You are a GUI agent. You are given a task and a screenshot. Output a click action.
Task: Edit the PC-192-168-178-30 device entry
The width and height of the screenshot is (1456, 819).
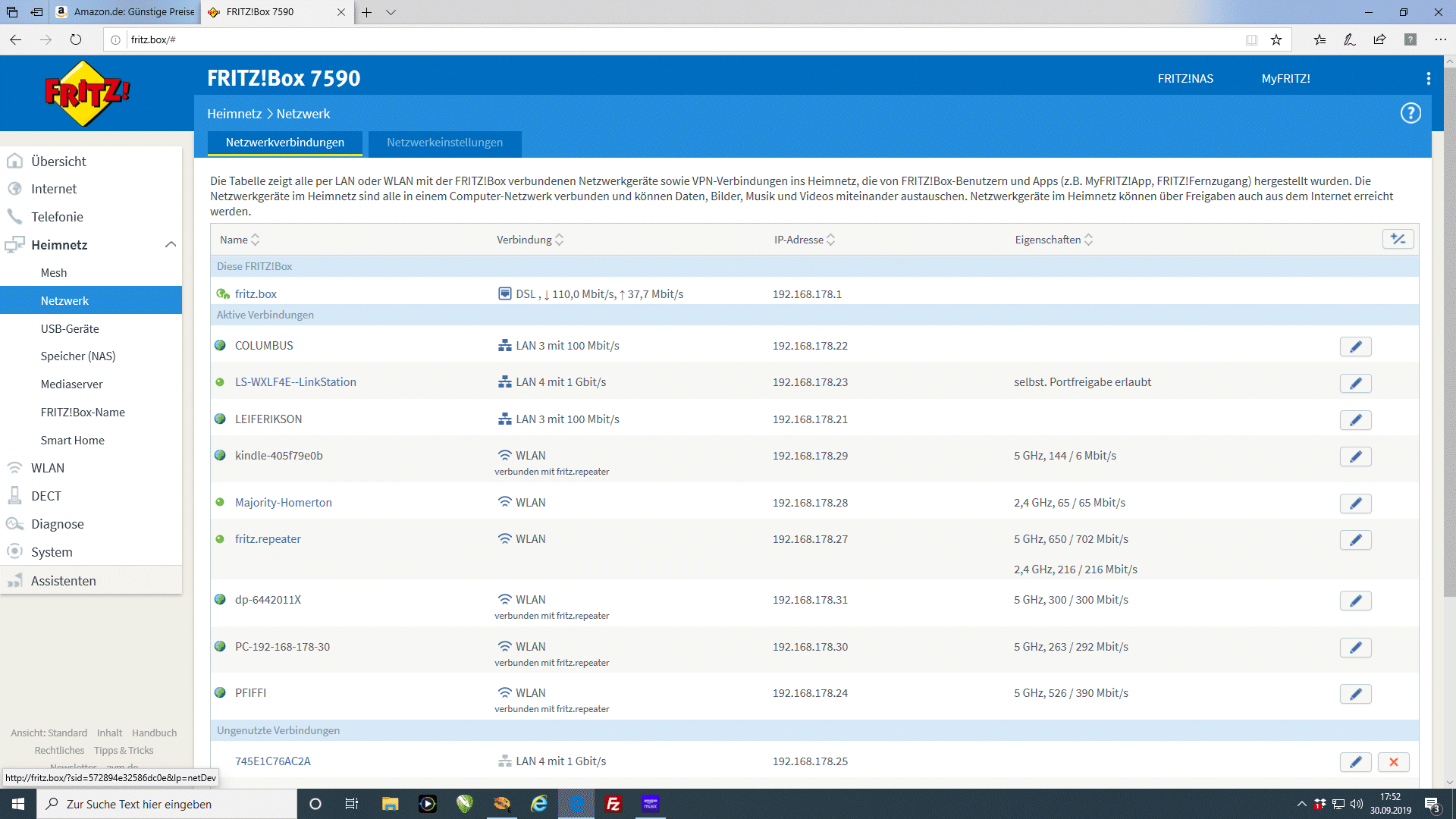point(1355,648)
